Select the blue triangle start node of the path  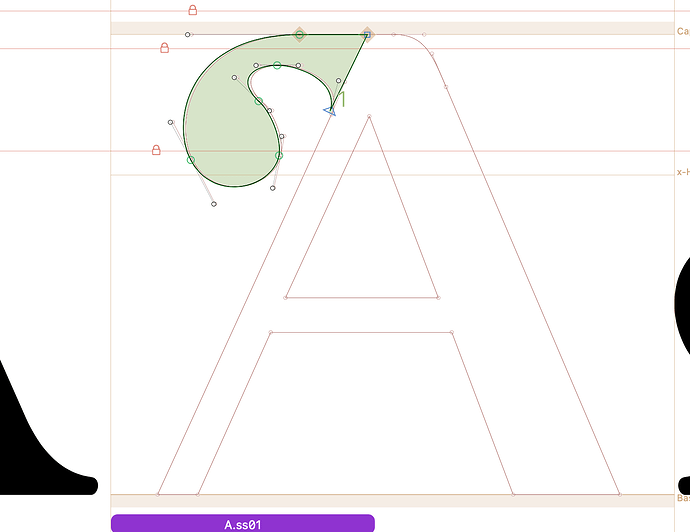[330, 111]
